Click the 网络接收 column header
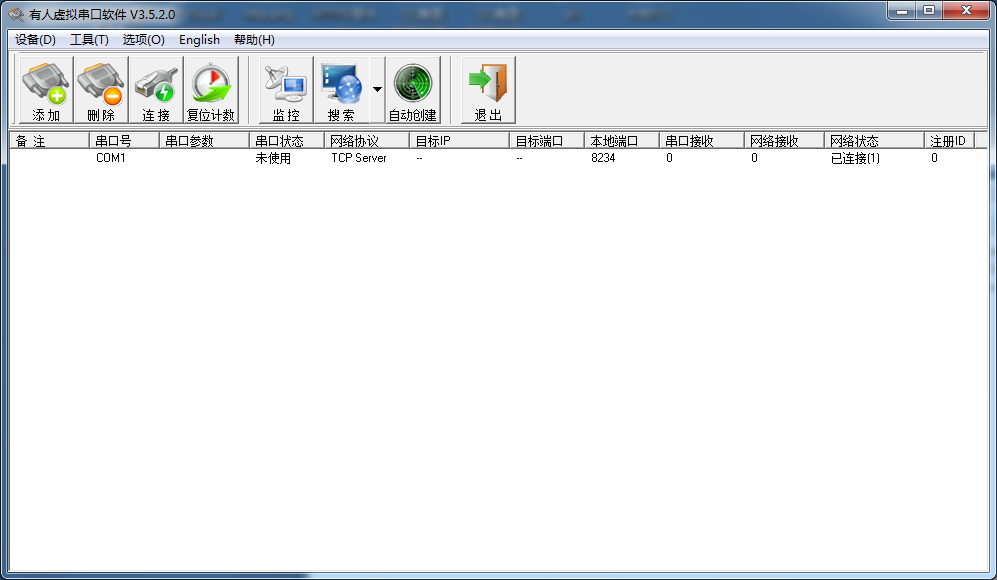997x580 pixels. pos(784,141)
